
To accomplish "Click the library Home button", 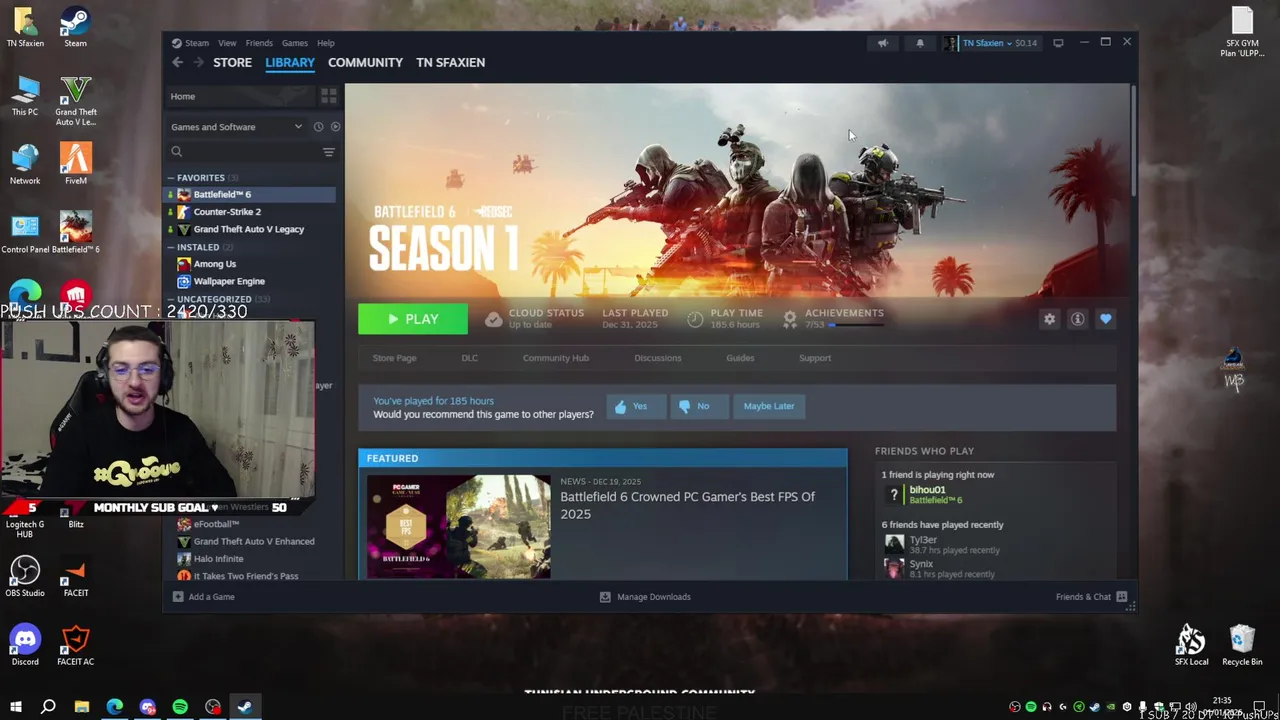I will tap(241, 96).
